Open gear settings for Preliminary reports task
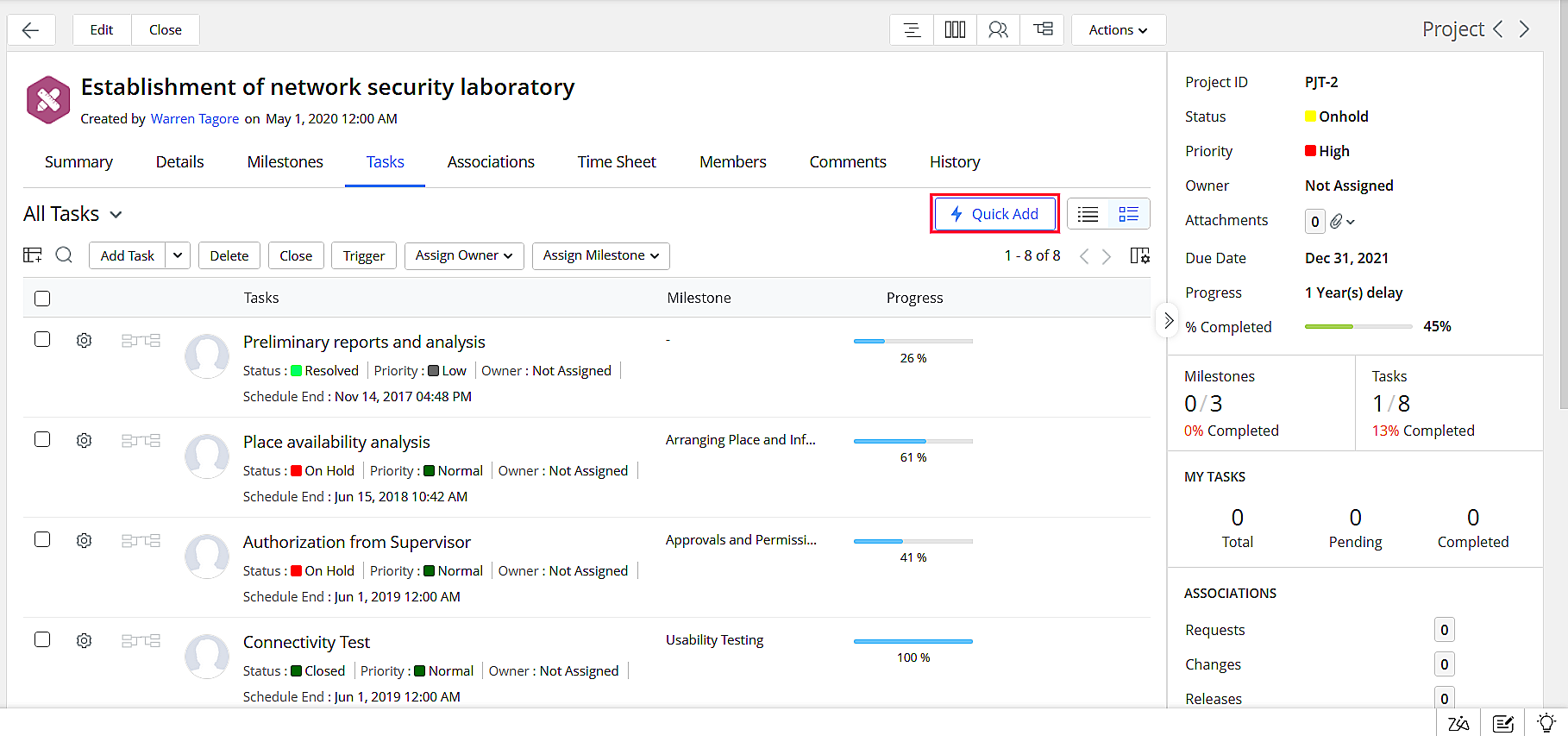 tap(84, 341)
